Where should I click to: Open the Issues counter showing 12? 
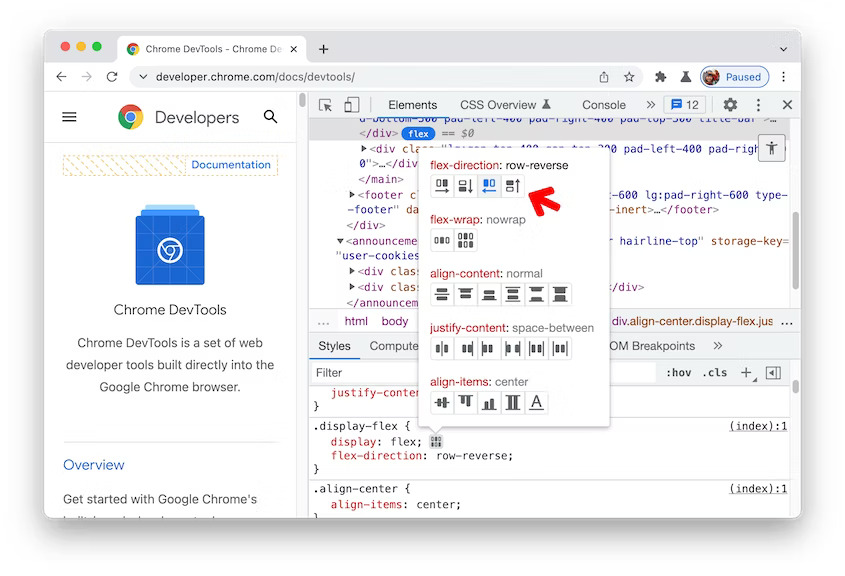pos(685,104)
